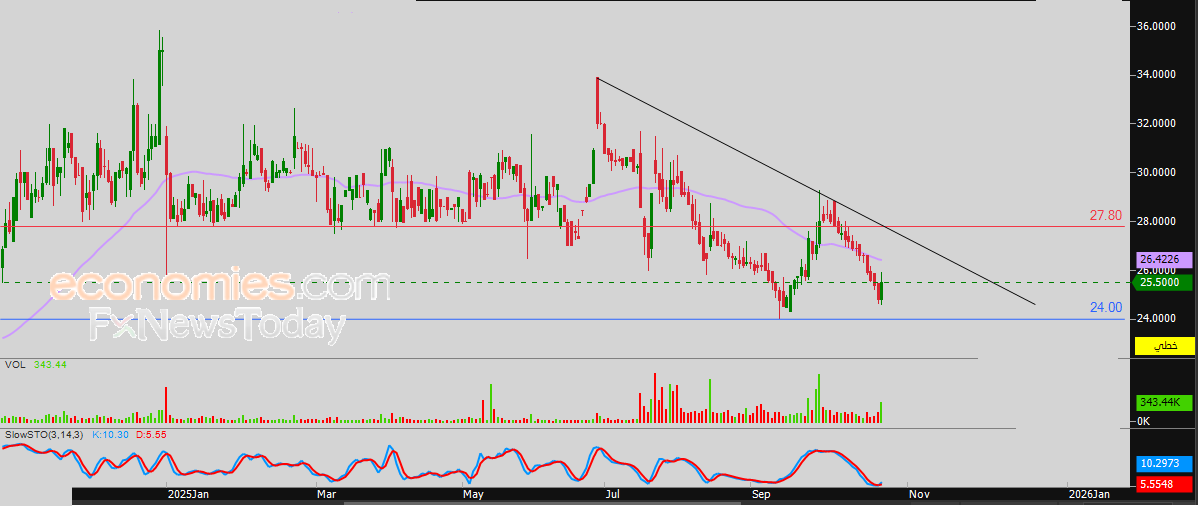This screenshot has height=506, width=1198.
Task: Click the SlowSTO(3,14,3) indicator title
Action: click(x=45, y=434)
